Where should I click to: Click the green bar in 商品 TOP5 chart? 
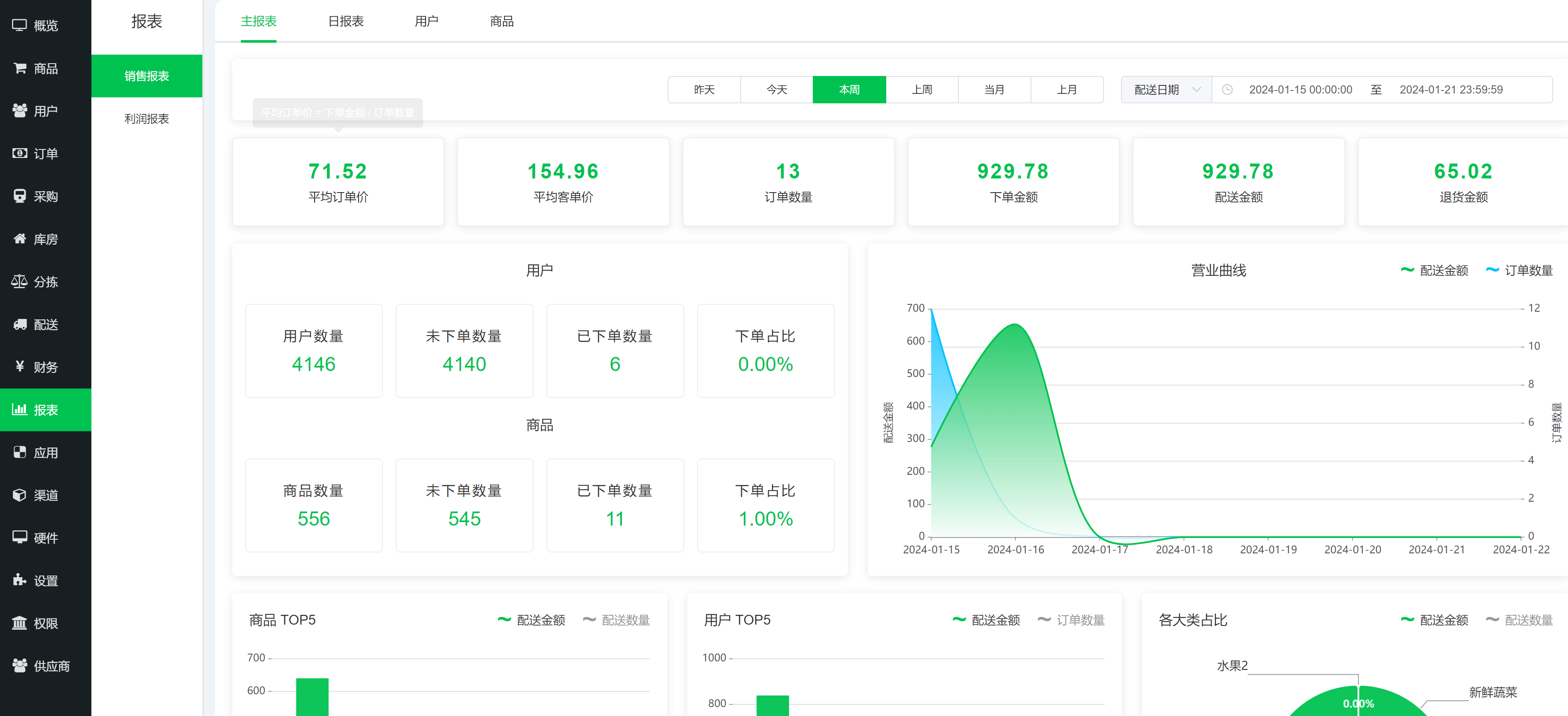(312, 697)
